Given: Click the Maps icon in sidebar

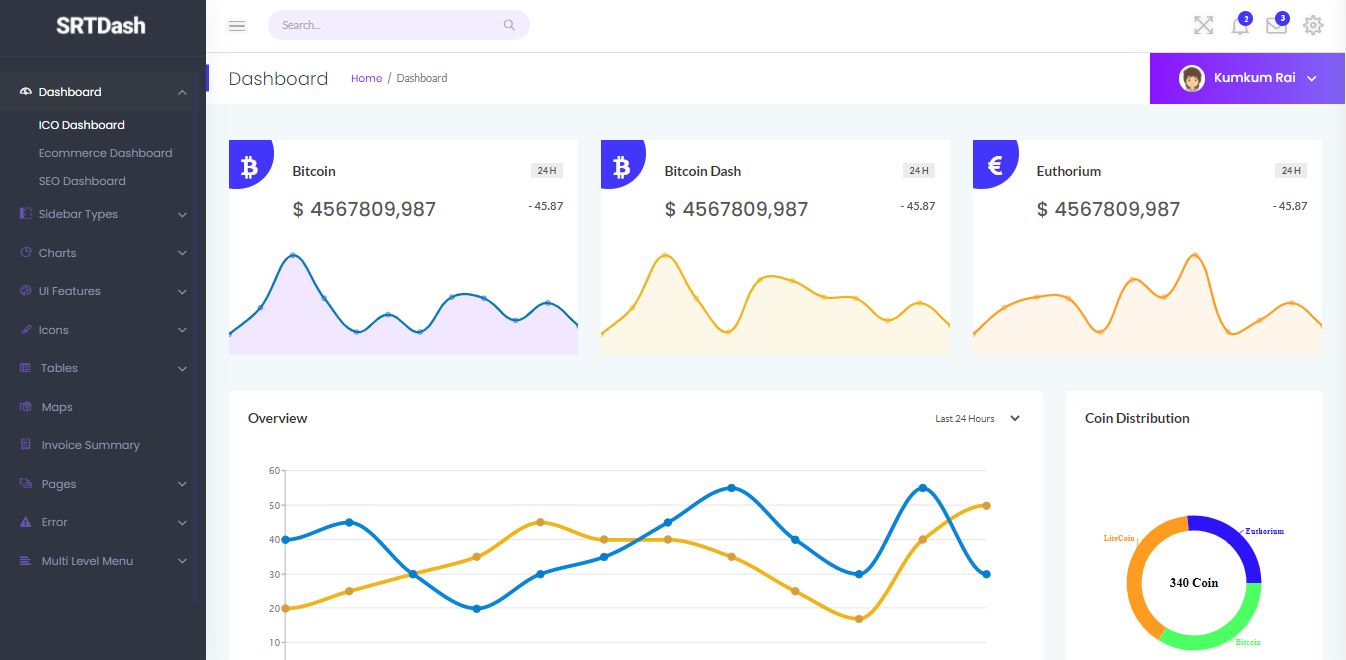Looking at the screenshot, I should (26, 407).
